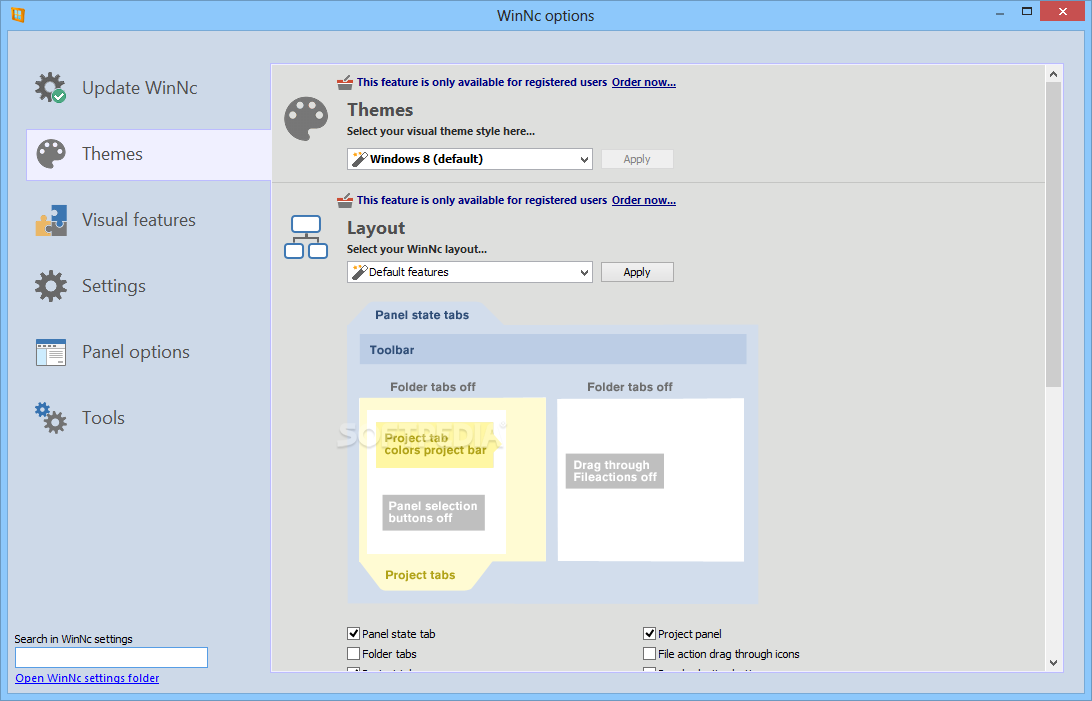Uncheck the Project panel checkbox
The width and height of the screenshot is (1092, 701).
(649, 633)
